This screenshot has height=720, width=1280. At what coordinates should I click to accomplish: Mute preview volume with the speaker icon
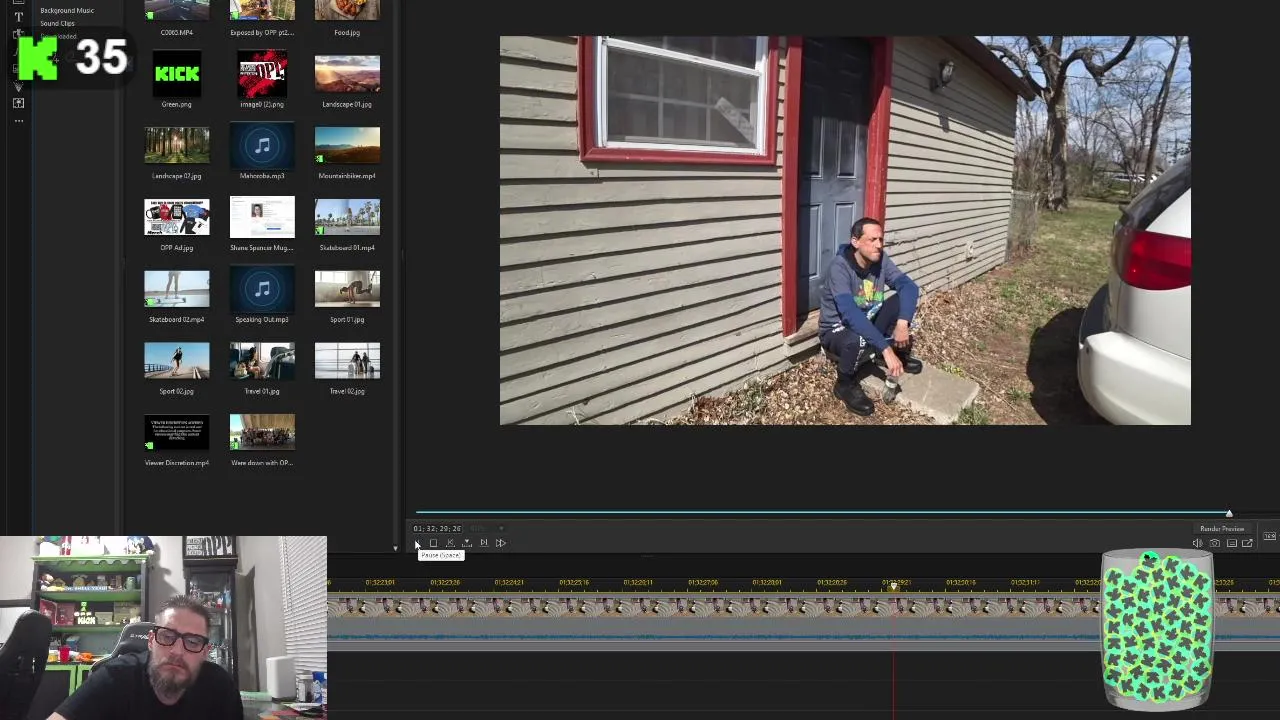[x=1198, y=543]
